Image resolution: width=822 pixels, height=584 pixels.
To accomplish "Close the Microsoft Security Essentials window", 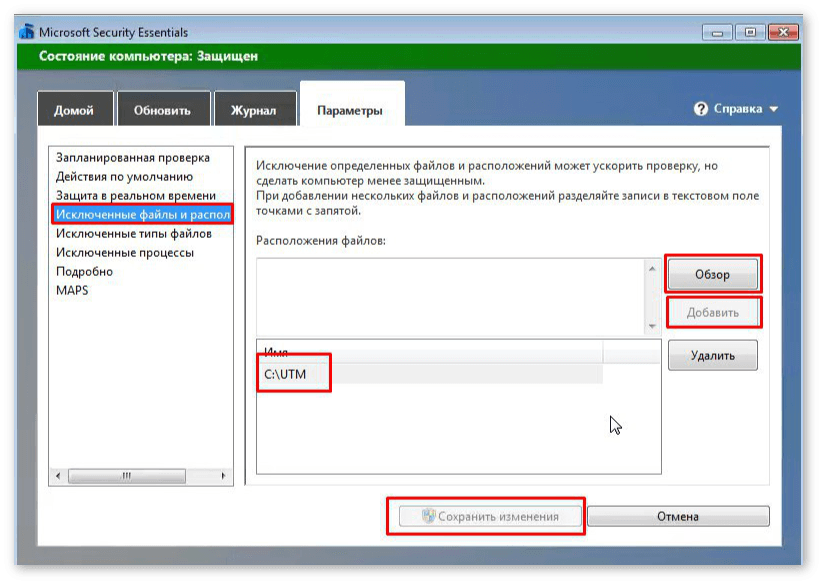I will 783,33.
